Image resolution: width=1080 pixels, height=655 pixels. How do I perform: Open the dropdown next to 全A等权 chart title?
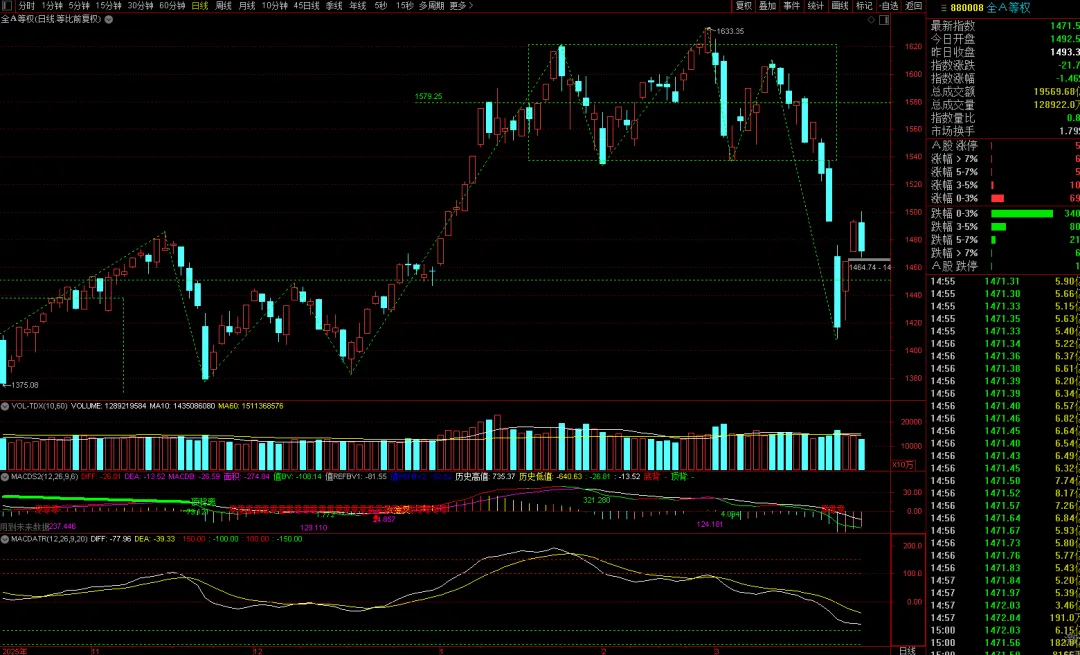click(109, 20)
